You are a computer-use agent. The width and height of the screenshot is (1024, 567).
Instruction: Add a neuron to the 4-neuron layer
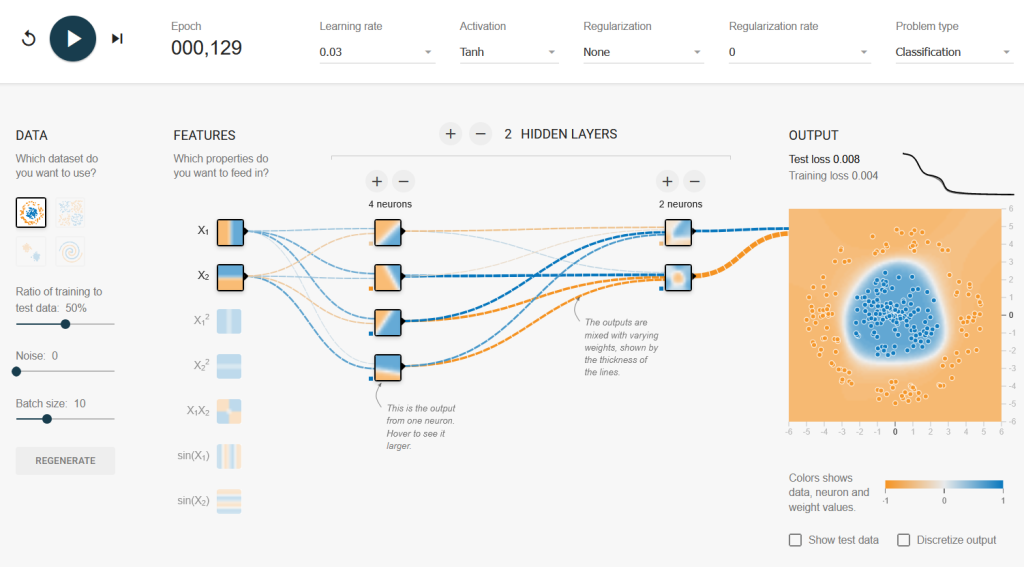[377, 181]
